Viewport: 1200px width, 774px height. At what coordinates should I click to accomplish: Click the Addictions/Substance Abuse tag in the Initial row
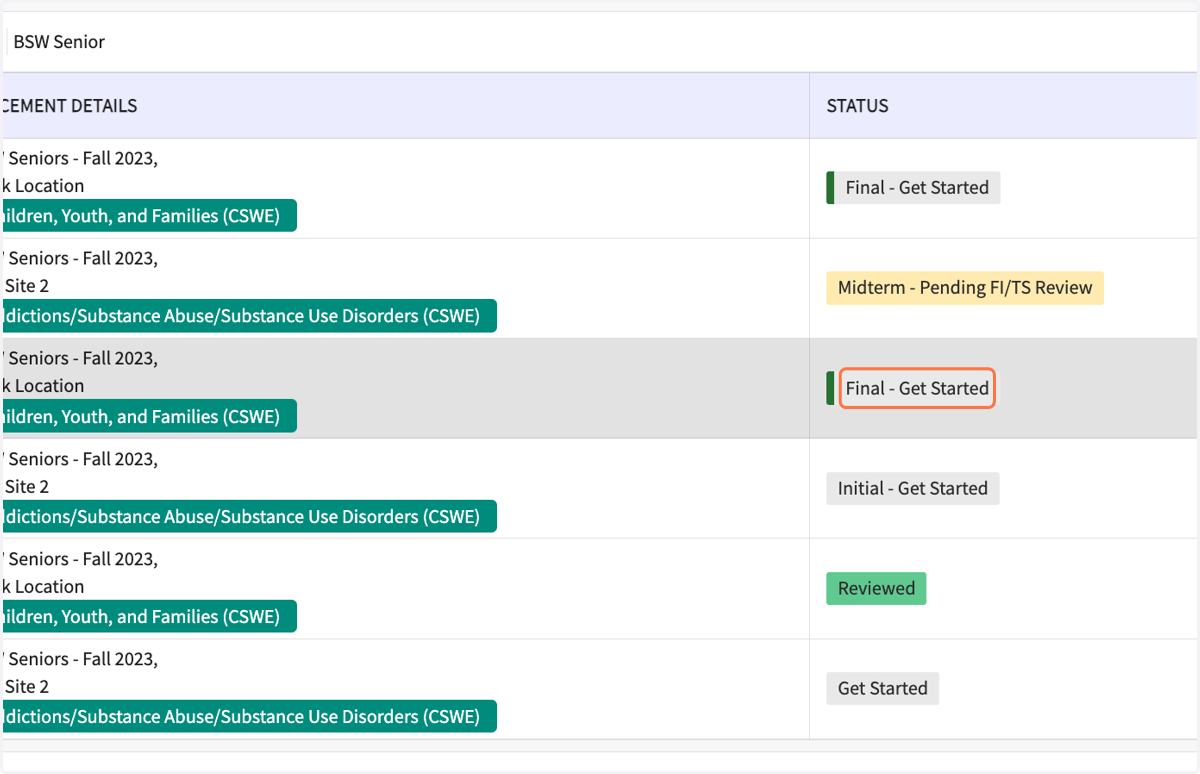(x=248, y=517)
